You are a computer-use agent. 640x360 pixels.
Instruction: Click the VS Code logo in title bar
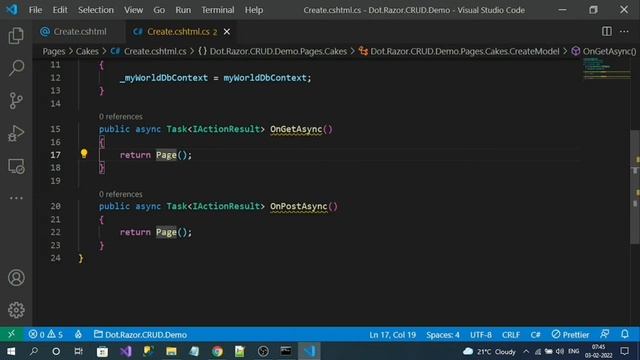11,9
